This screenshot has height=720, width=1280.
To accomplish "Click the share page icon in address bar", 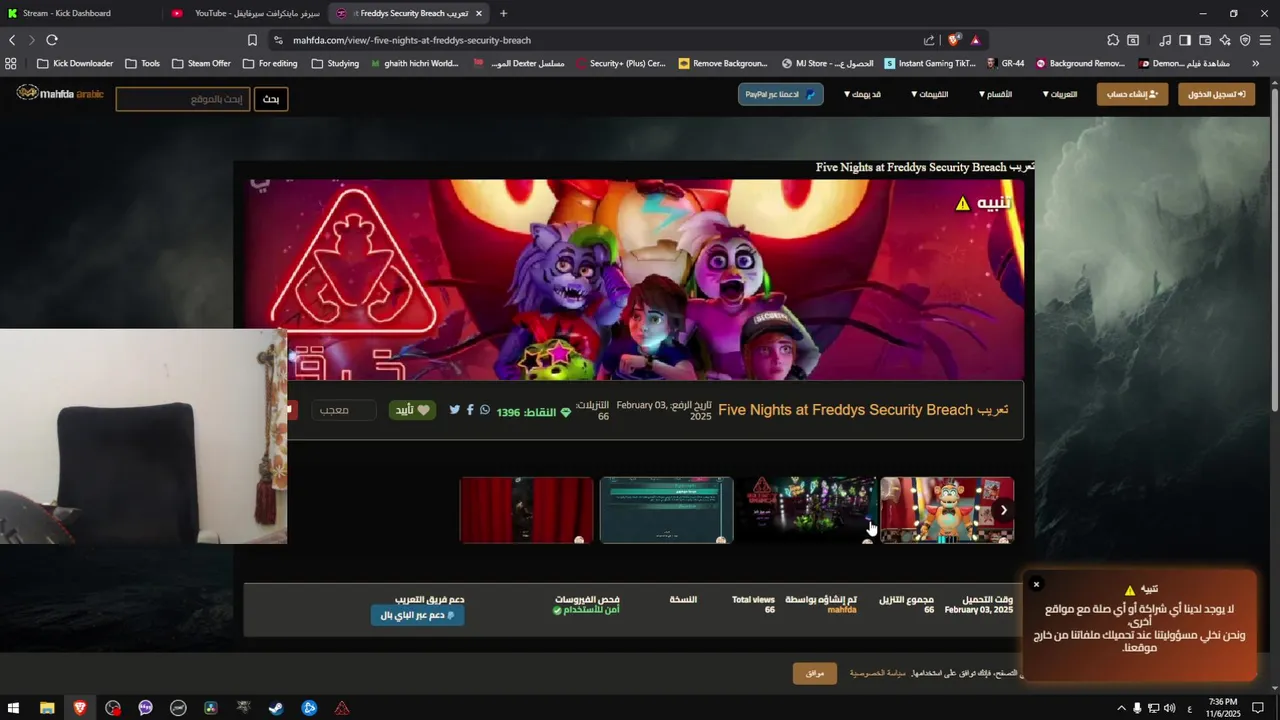I will pyautogui.click(x=929, y=40).
